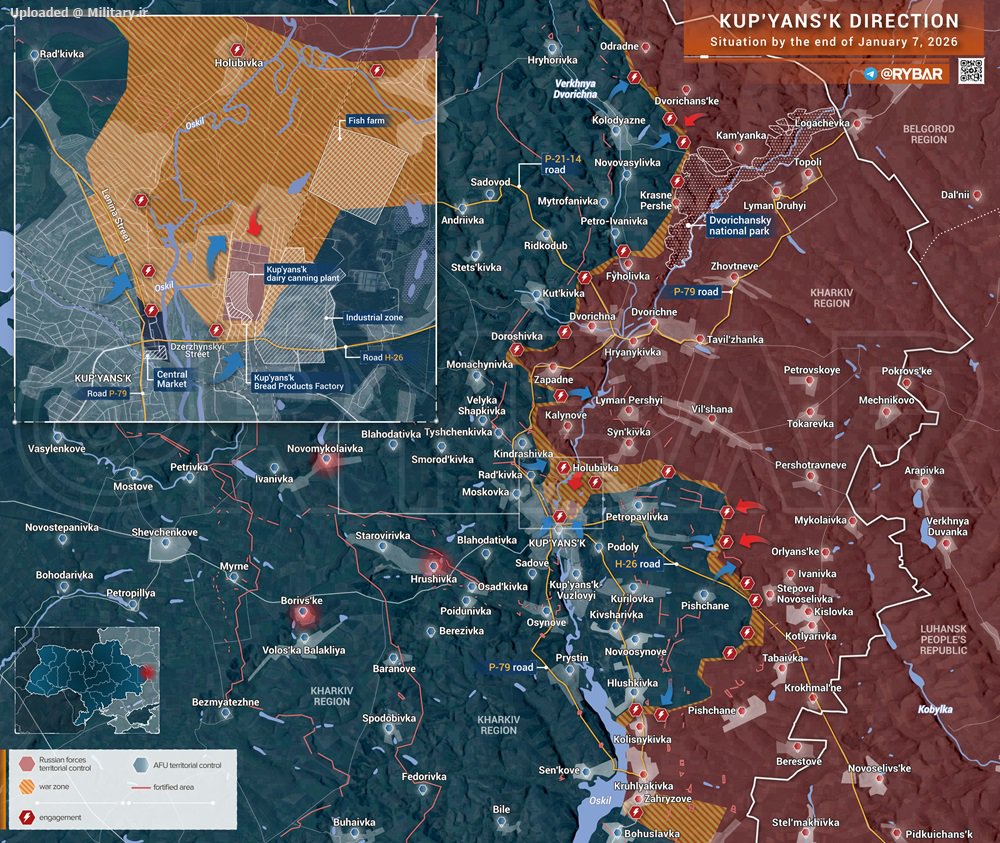Click the 'Novostepanivka' label
The height and width of the screenshot is (843, 1000).
click(62, 527)
